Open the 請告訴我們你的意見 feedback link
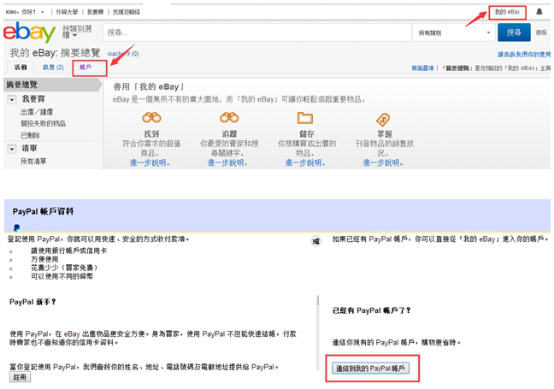 [x=524, y=54]
